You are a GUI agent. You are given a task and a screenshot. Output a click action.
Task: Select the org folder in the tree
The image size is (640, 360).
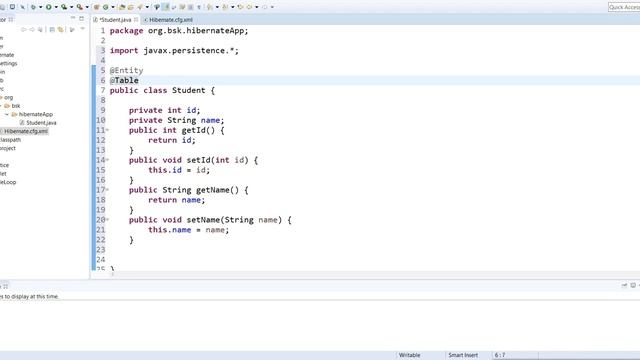tap(9, 97)
